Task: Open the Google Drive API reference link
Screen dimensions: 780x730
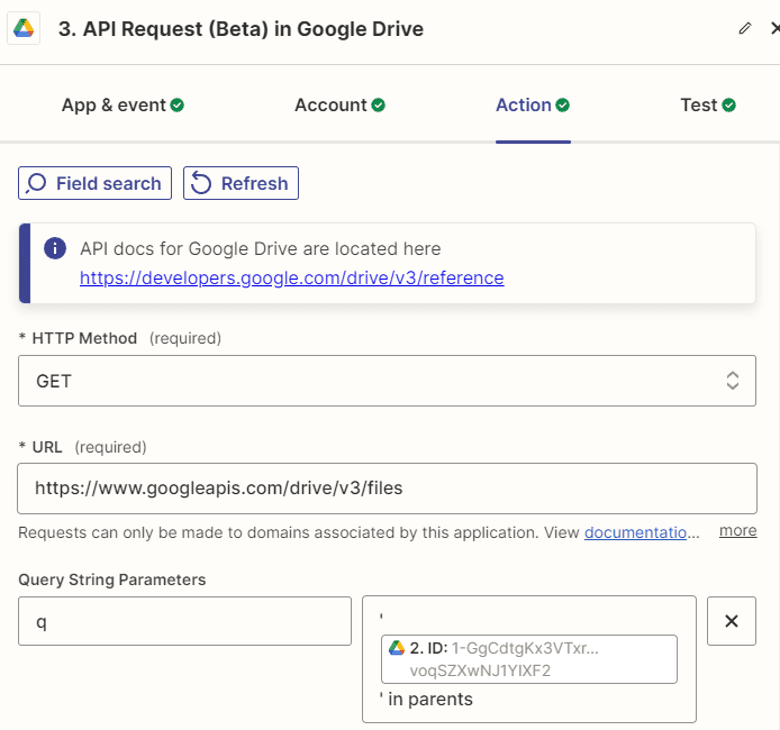Action: point(292,278)
